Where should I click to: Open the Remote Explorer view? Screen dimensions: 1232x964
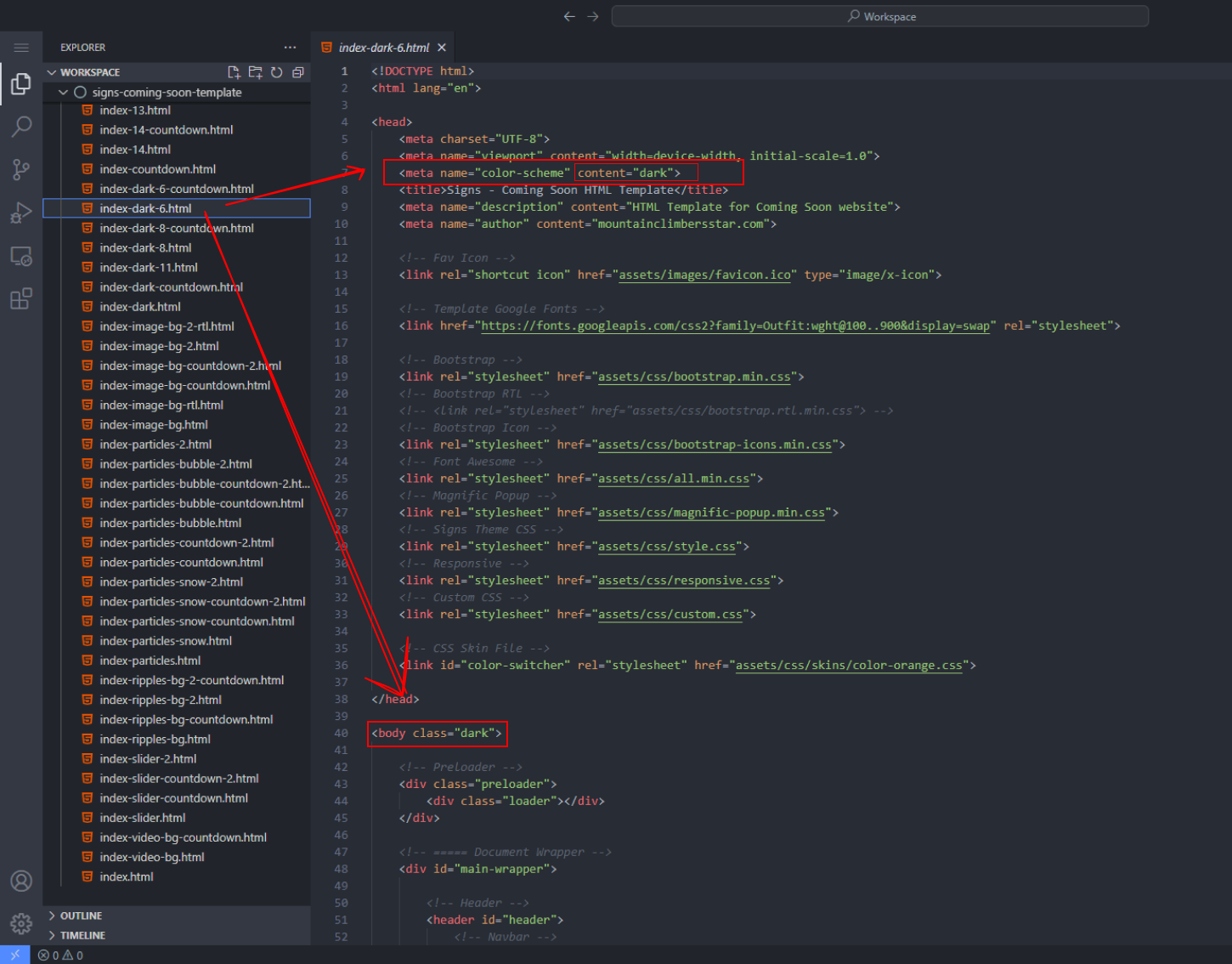point(21,256)
